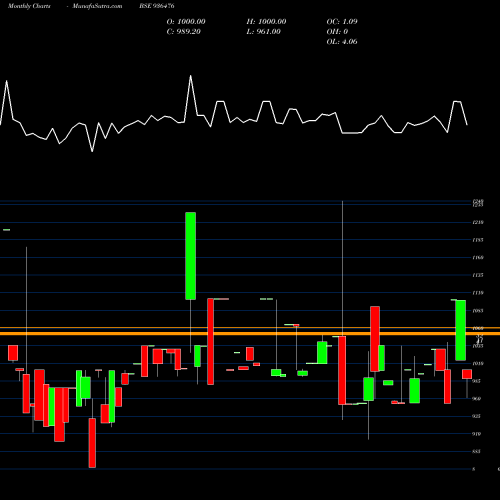This screenshot has height=500, width=500.
Task: Select the last red candlestick on the right
Action: tap(467, 374)
